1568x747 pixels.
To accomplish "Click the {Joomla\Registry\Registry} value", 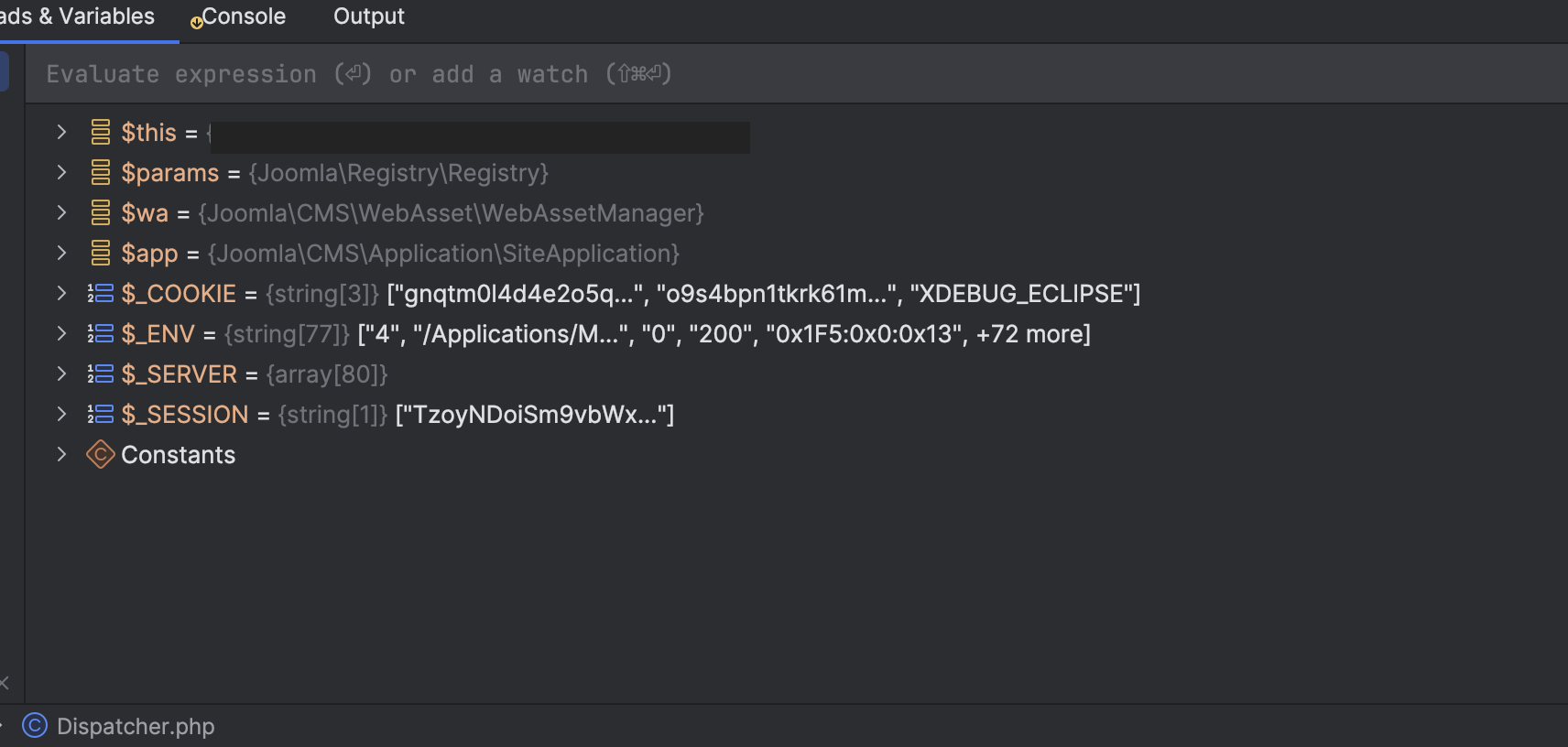I will pos(398,173).
